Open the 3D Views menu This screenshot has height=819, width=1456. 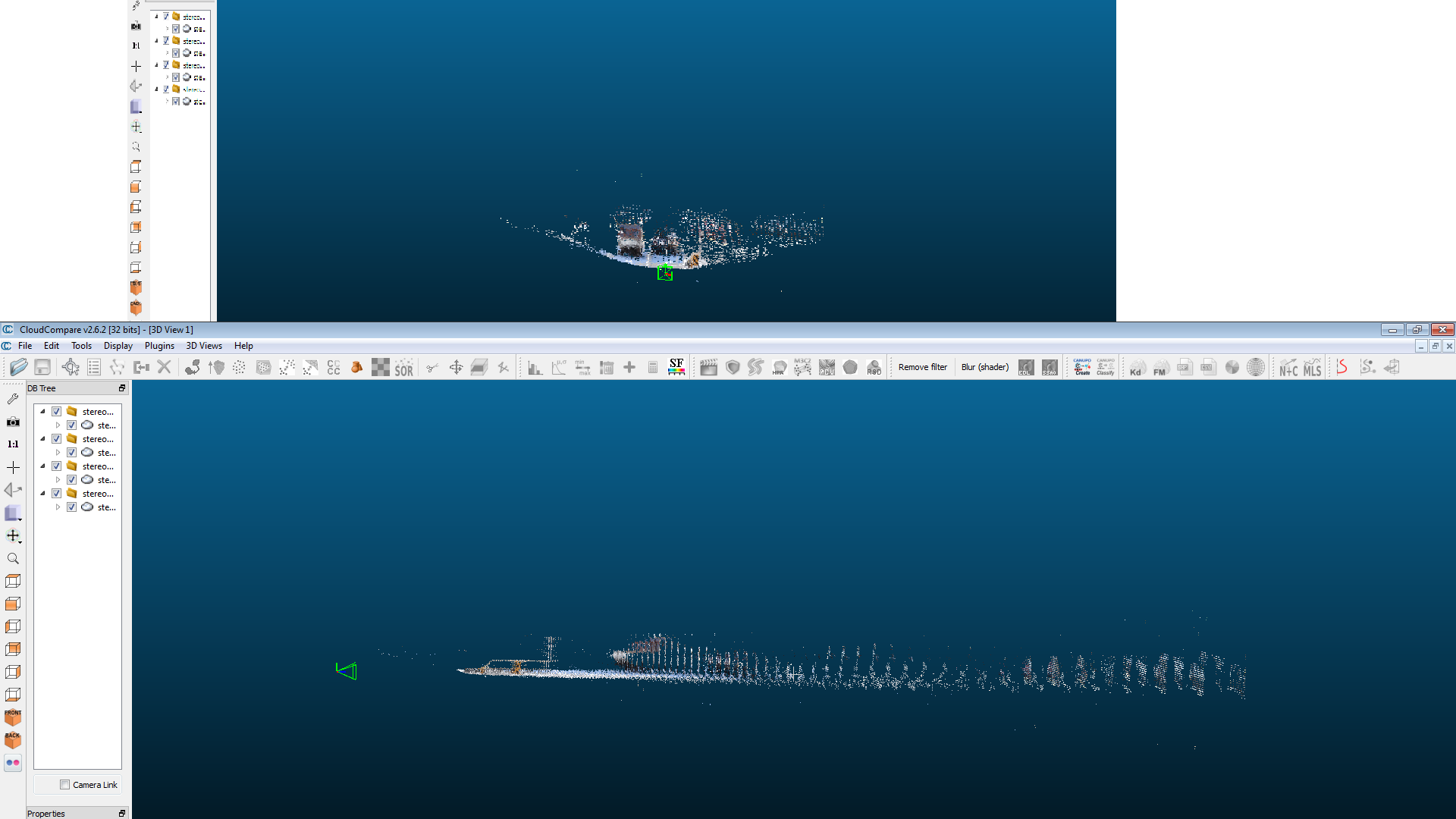[x=204, y=346]
